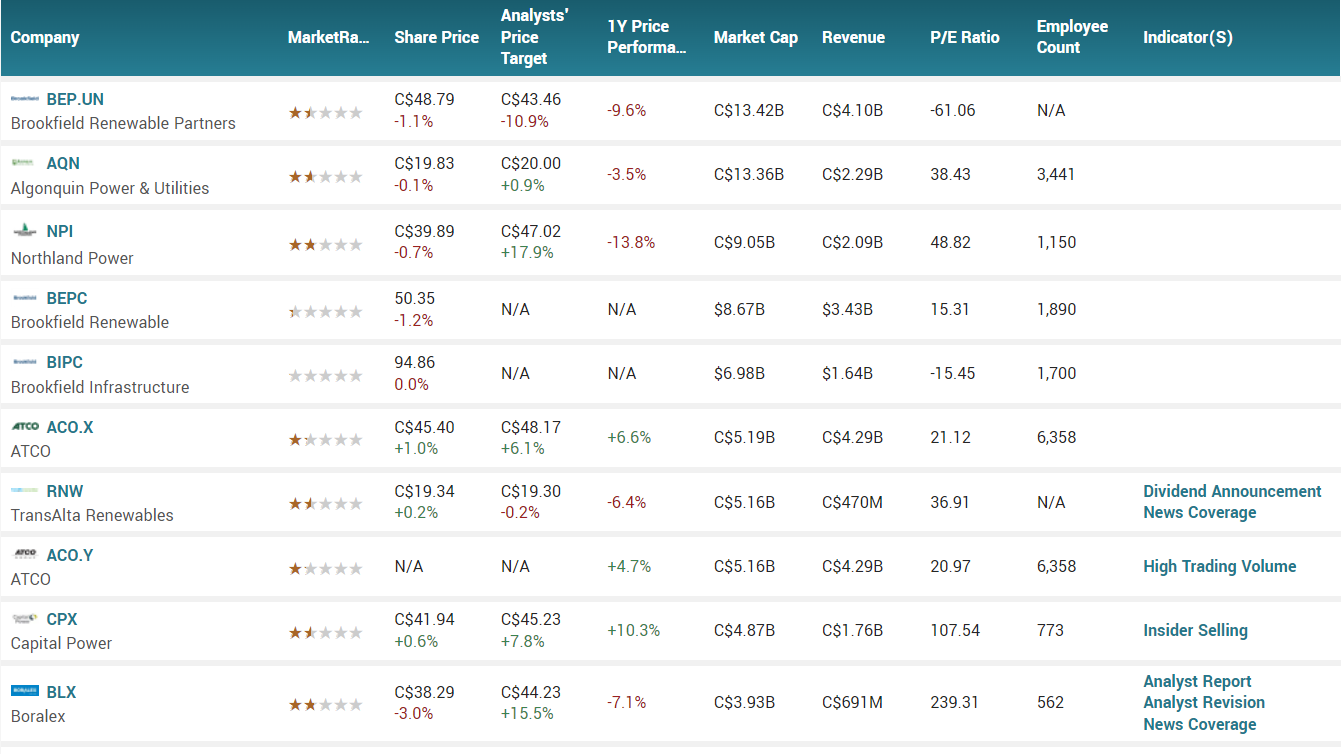Click the Brookfield Renewable logo beside BEPC
The image size is (1341, 754).
26,298
